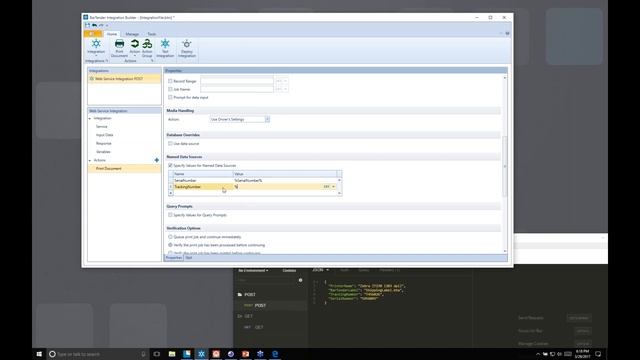Viewport: 640px width, 360px height.
Task: Switch to the Home ribbon tab
Action: pyautogui.click(x=112, y=34)
